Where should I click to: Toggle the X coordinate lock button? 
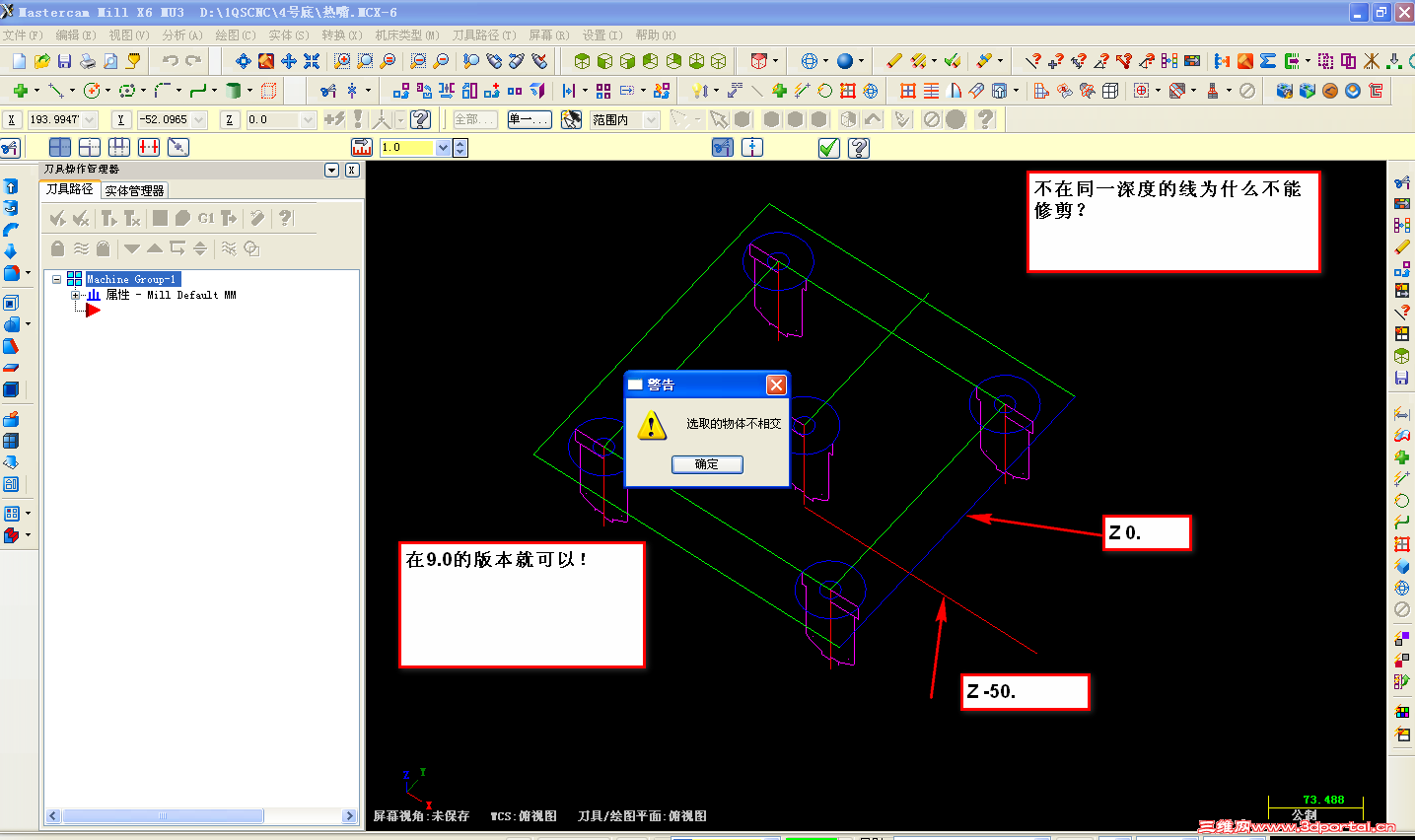12,118
